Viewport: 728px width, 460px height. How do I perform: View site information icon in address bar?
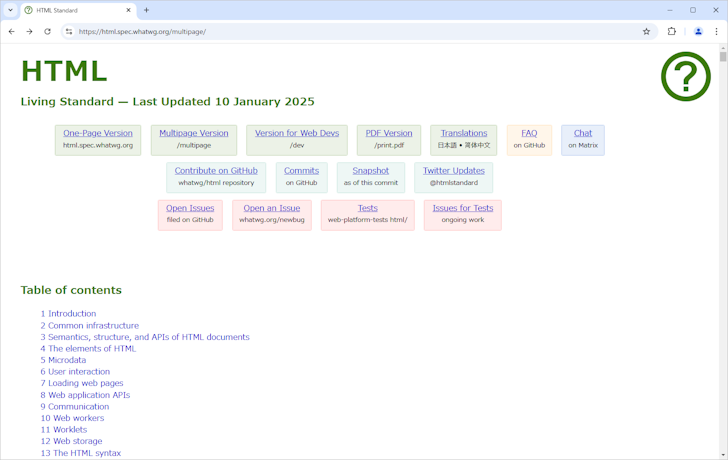[x=69, y=31]
